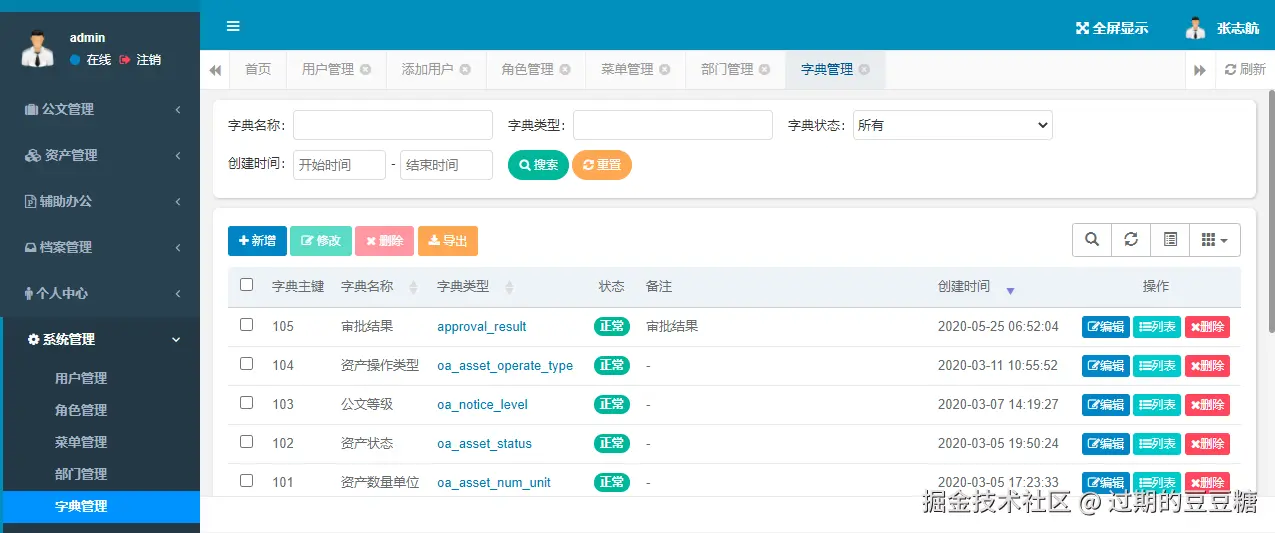
Task: Focus the 字典名称 input field
Action: point(393,125)
